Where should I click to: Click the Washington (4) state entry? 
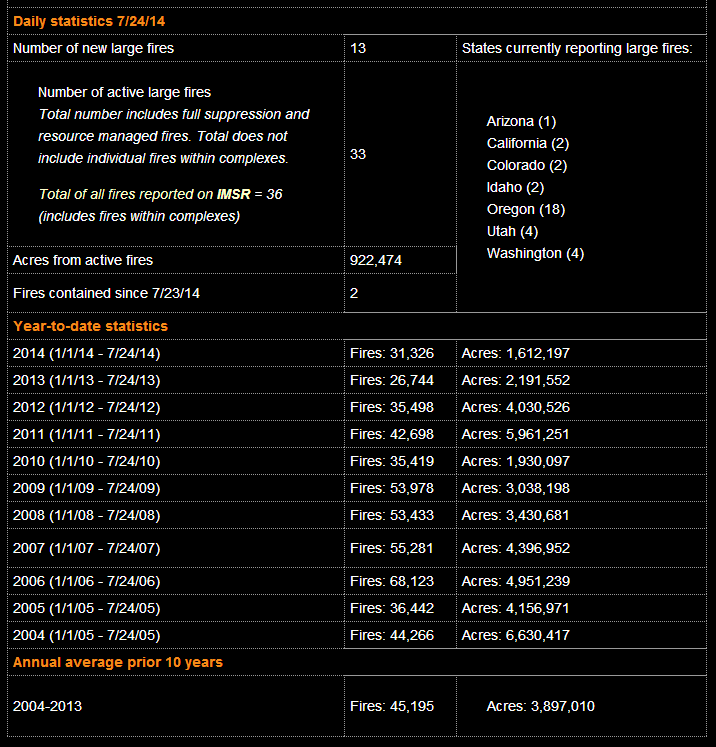click(x=535, y=253)
